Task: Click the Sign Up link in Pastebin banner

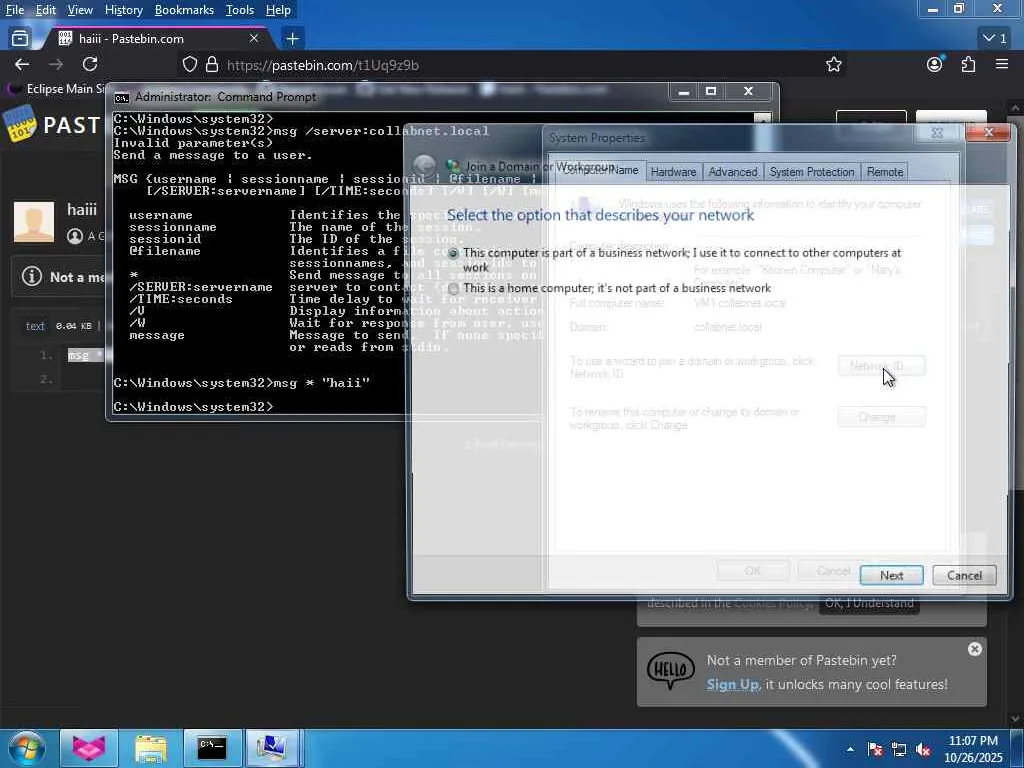Action: [x=732, y=684]
